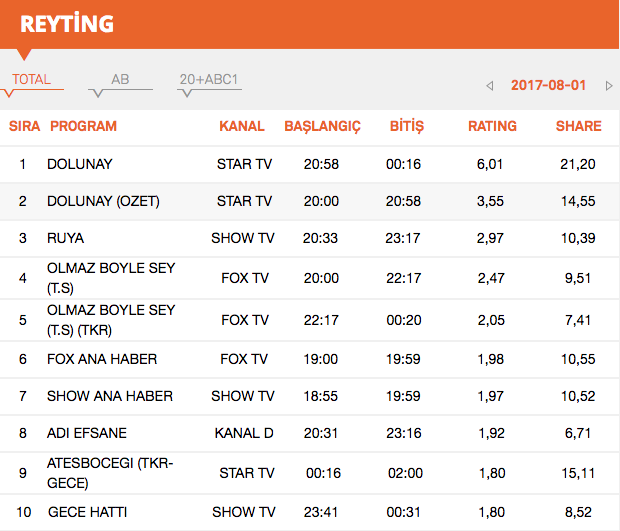Click the KANAL column header
The image size is (620, 531).
242,126
